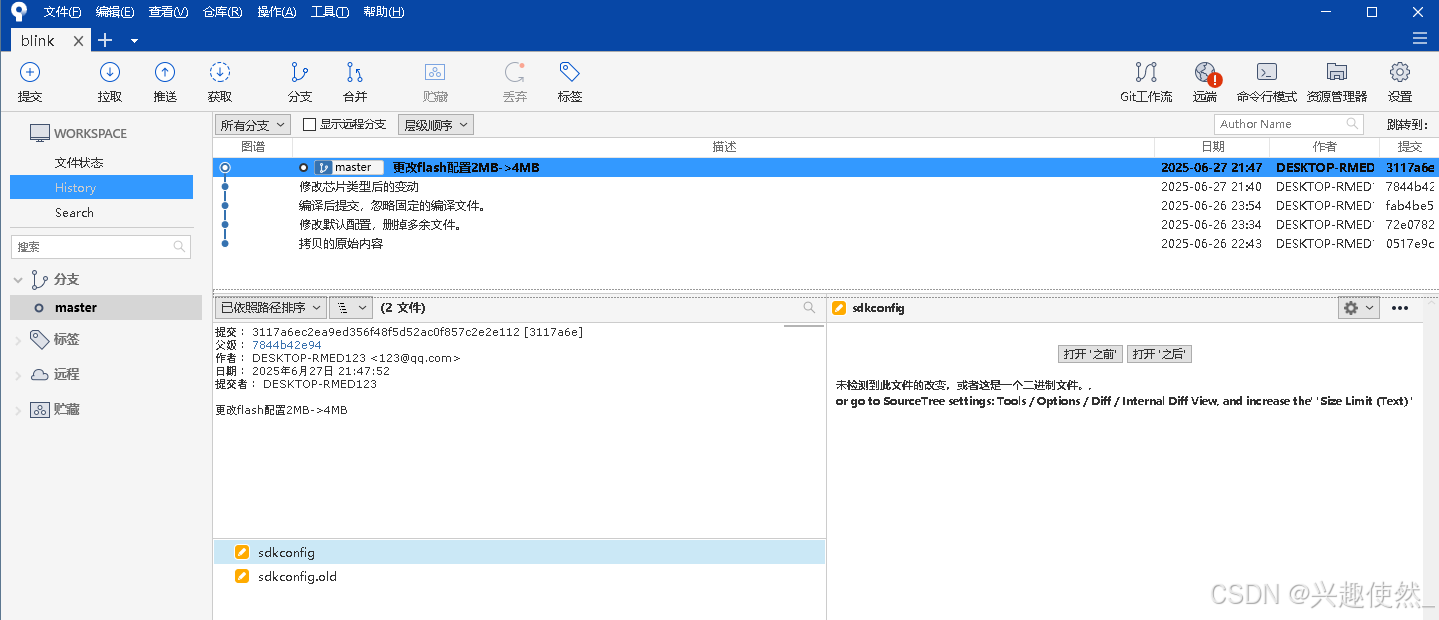Expand the 标签 section in sidebar
The image size is (1439, 620).
click(x=17, y=340)
